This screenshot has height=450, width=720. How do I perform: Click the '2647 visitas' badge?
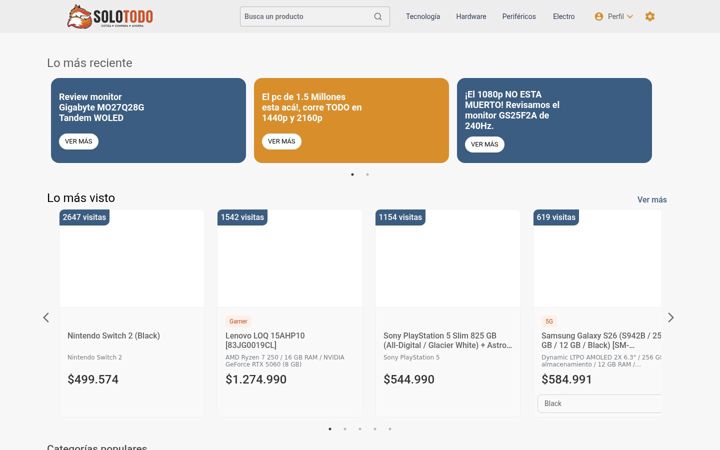pyautogui.click(x=84, y=217)
